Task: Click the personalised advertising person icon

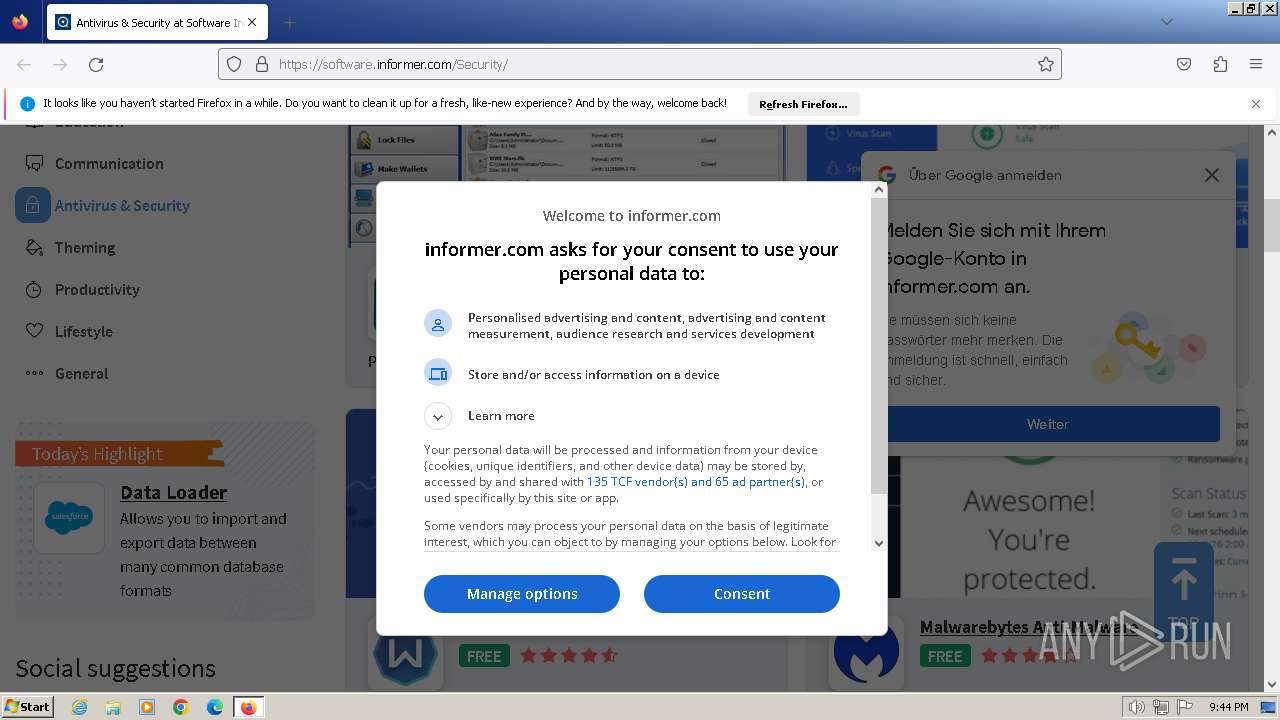Action: tap(438, 324)
